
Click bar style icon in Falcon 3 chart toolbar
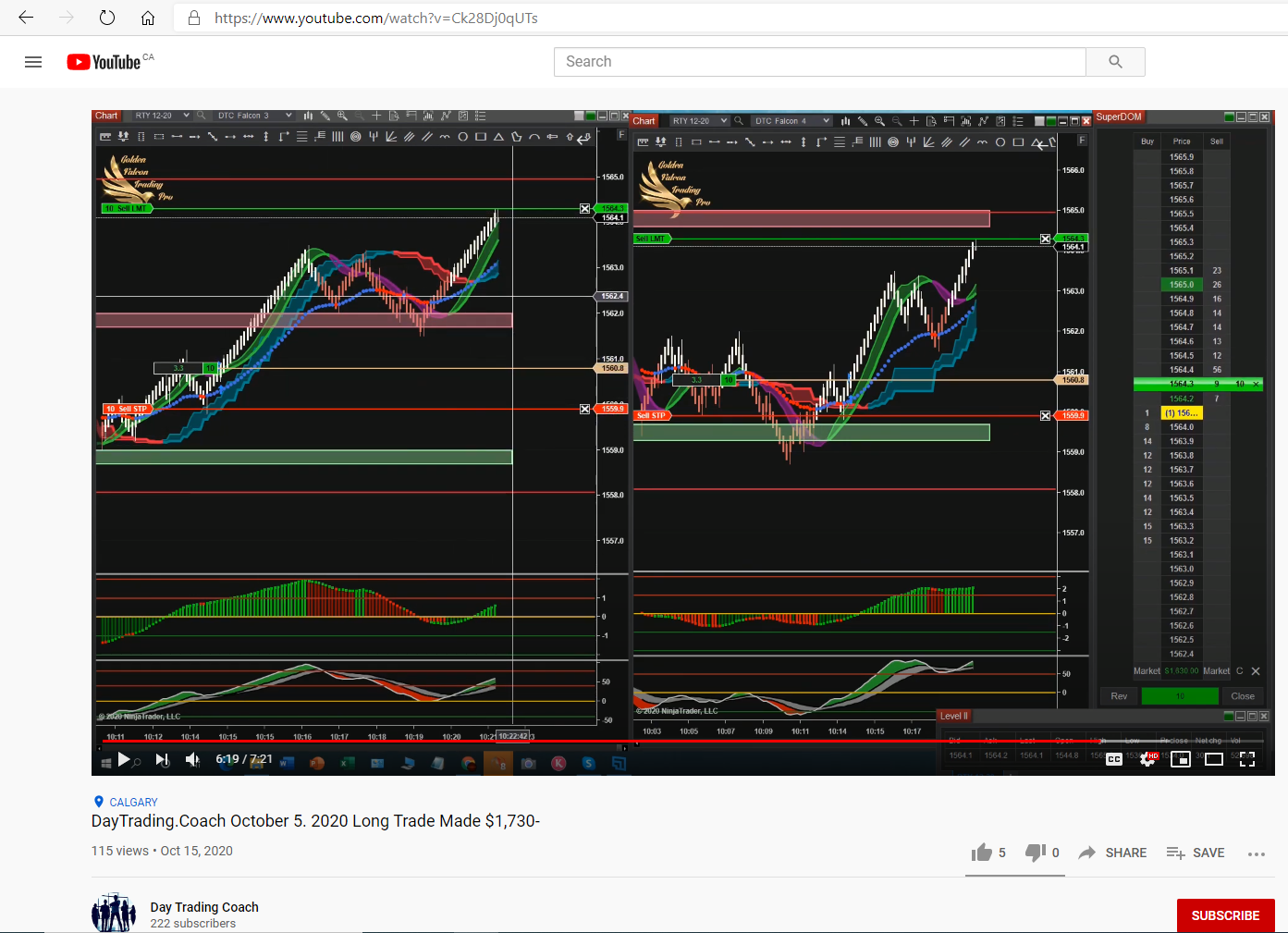(308, 116)
